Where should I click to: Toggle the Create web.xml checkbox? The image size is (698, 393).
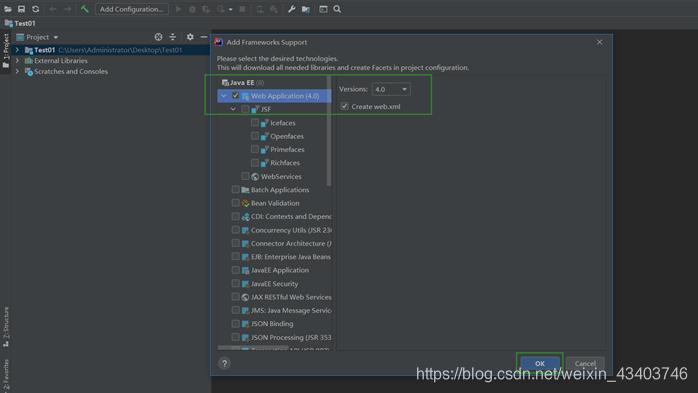345,106
